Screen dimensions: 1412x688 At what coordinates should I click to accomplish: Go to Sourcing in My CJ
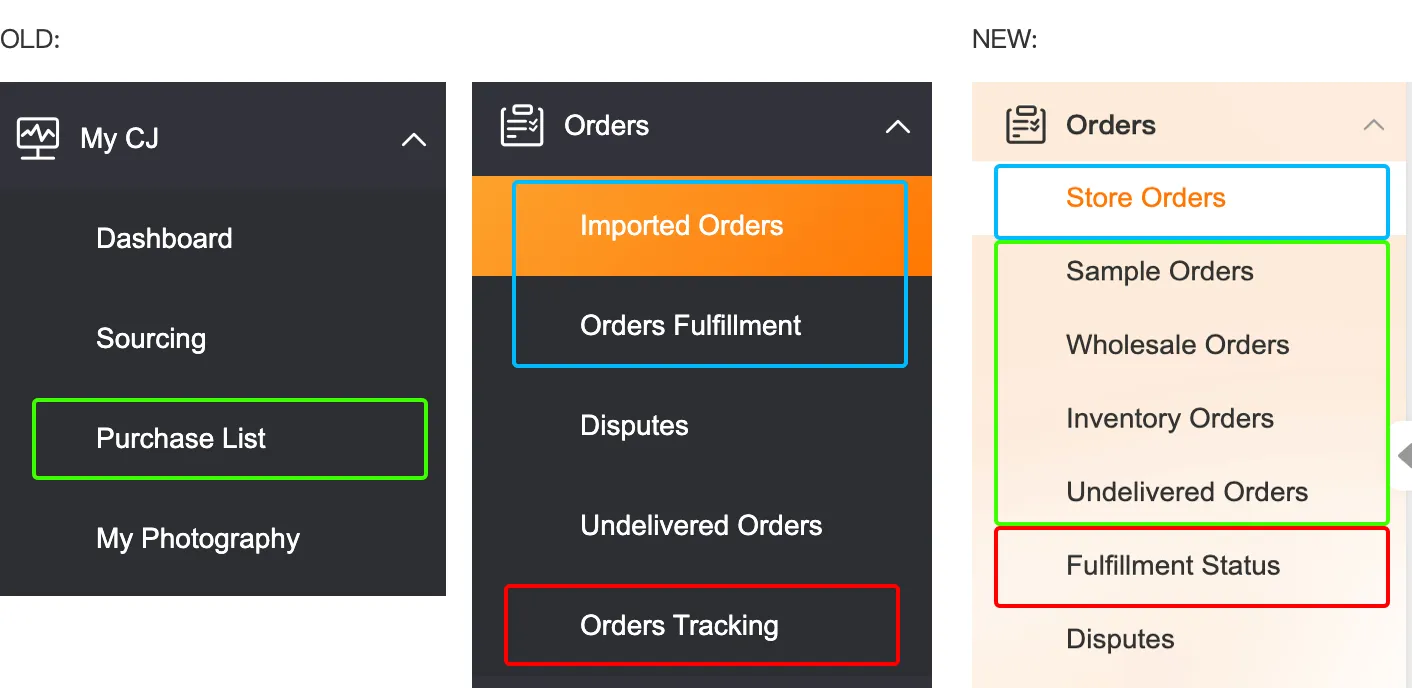coord(151,339)
